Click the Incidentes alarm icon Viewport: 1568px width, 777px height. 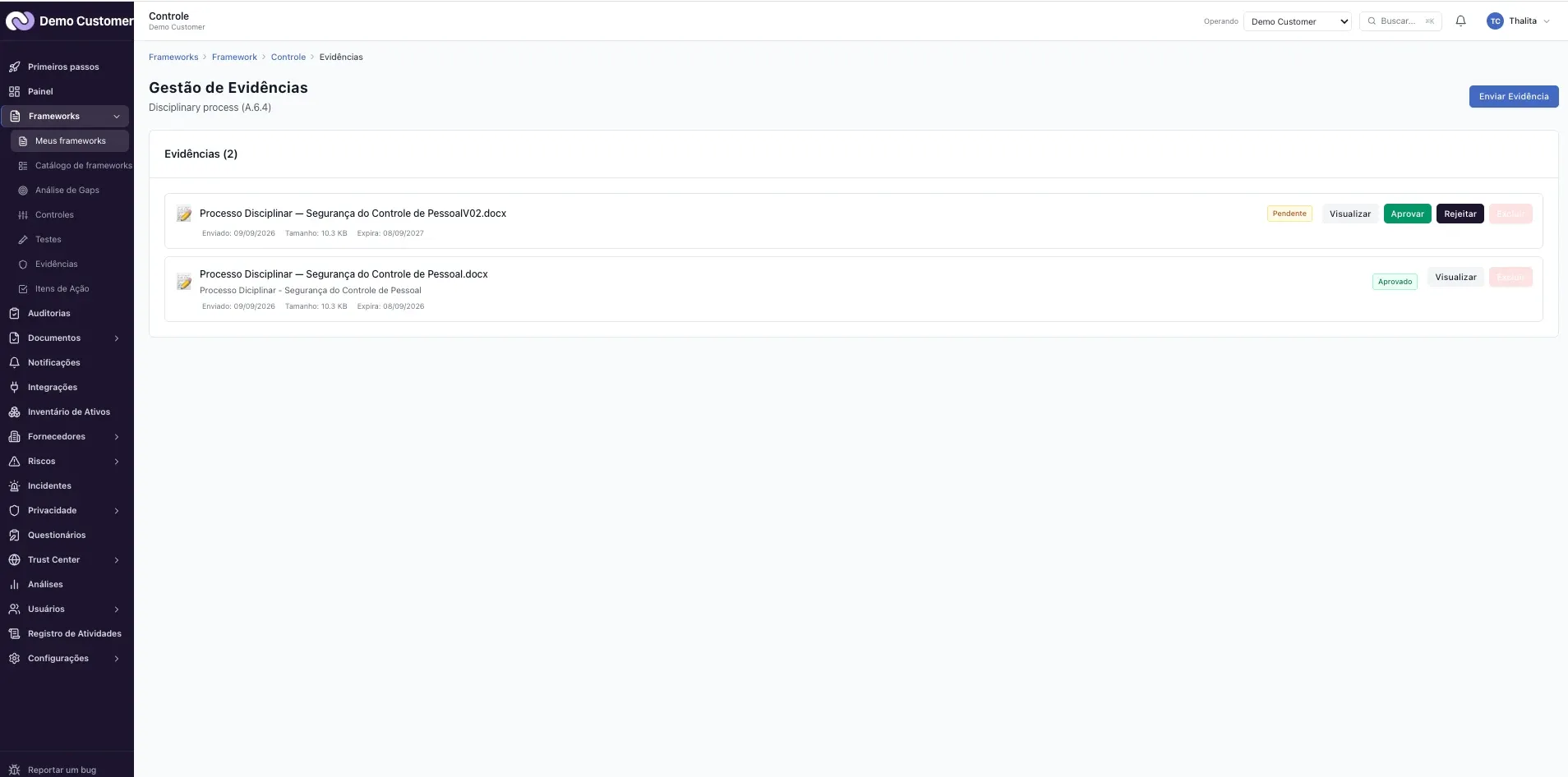[14, 485]
